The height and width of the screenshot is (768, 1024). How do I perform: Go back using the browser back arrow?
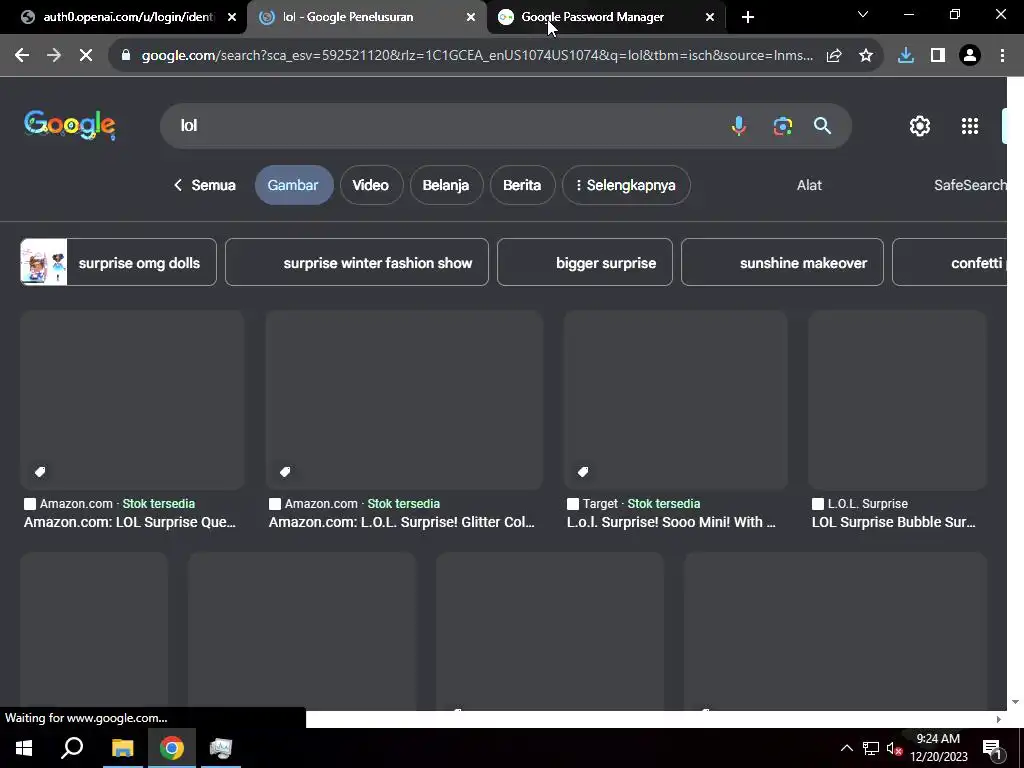coord(22,56)
